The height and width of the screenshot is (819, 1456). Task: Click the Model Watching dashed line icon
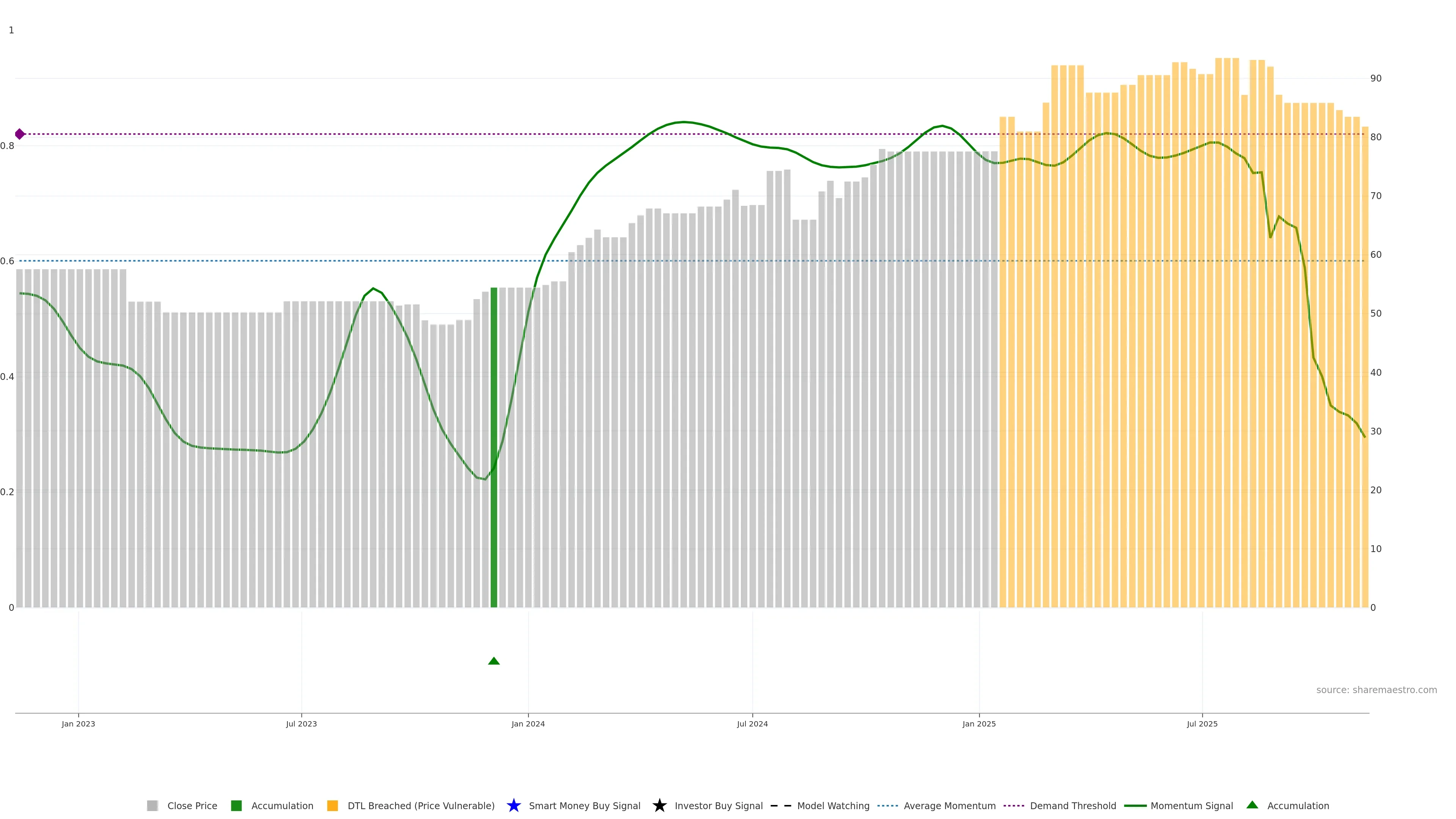781,805
